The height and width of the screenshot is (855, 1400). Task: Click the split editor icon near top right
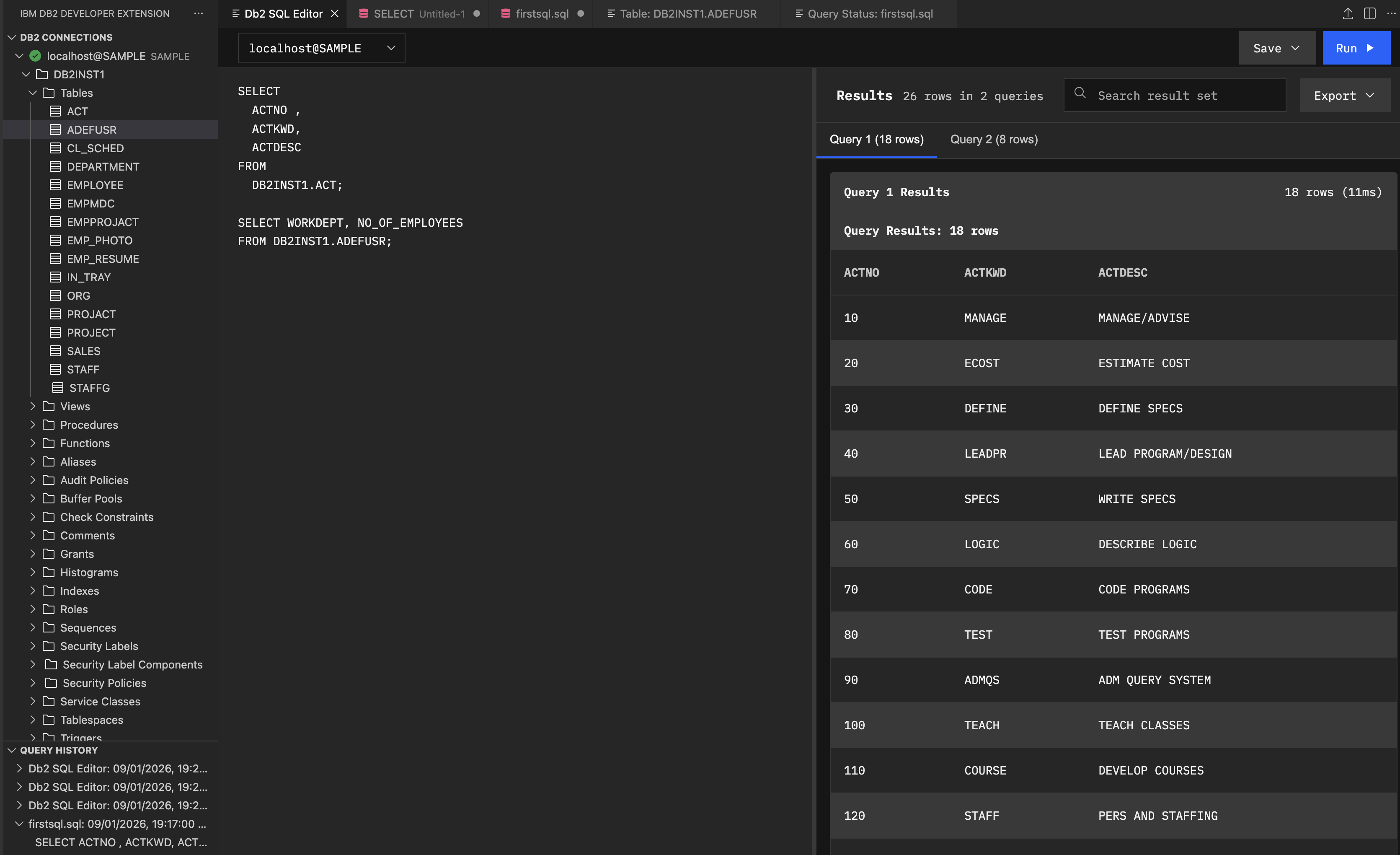[x=1370, y=13]
